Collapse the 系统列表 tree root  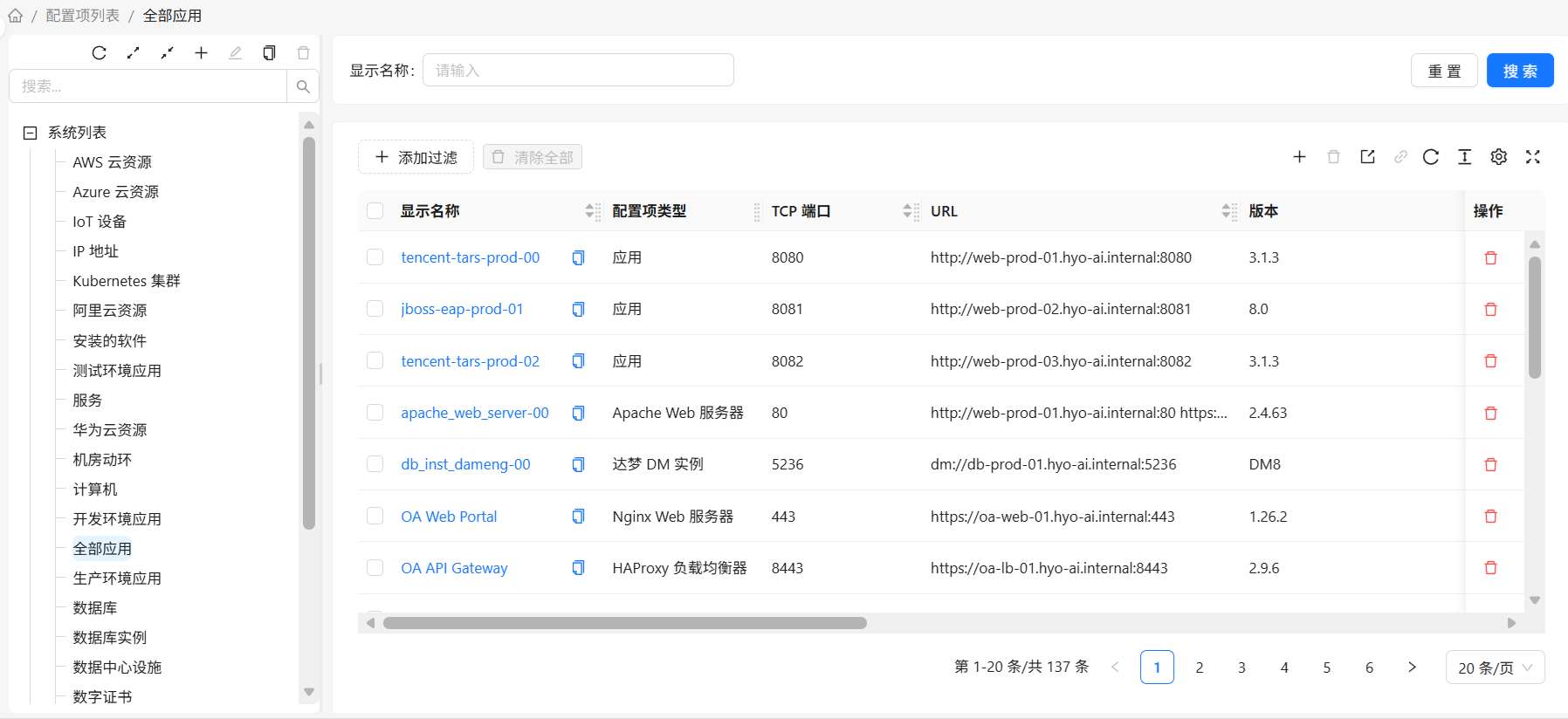coord(30,133)
